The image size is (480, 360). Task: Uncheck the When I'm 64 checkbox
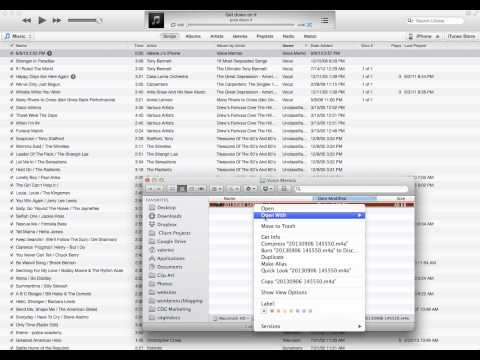coord(12,123)
